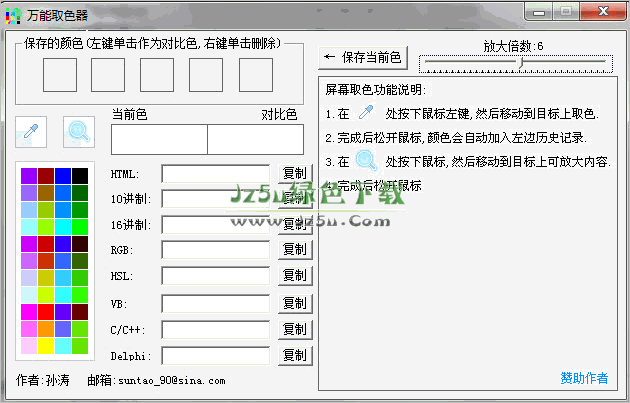
Task: Select the last saved color slot
Action: point(255,75)
